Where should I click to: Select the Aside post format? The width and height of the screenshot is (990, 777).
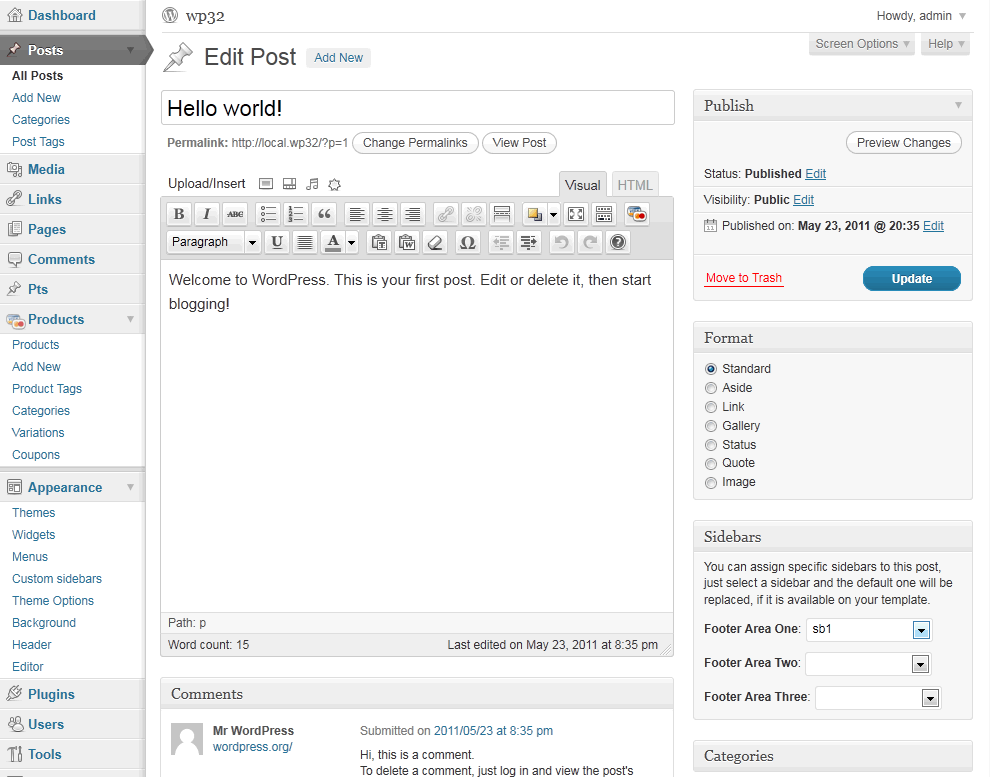point(711,388)
